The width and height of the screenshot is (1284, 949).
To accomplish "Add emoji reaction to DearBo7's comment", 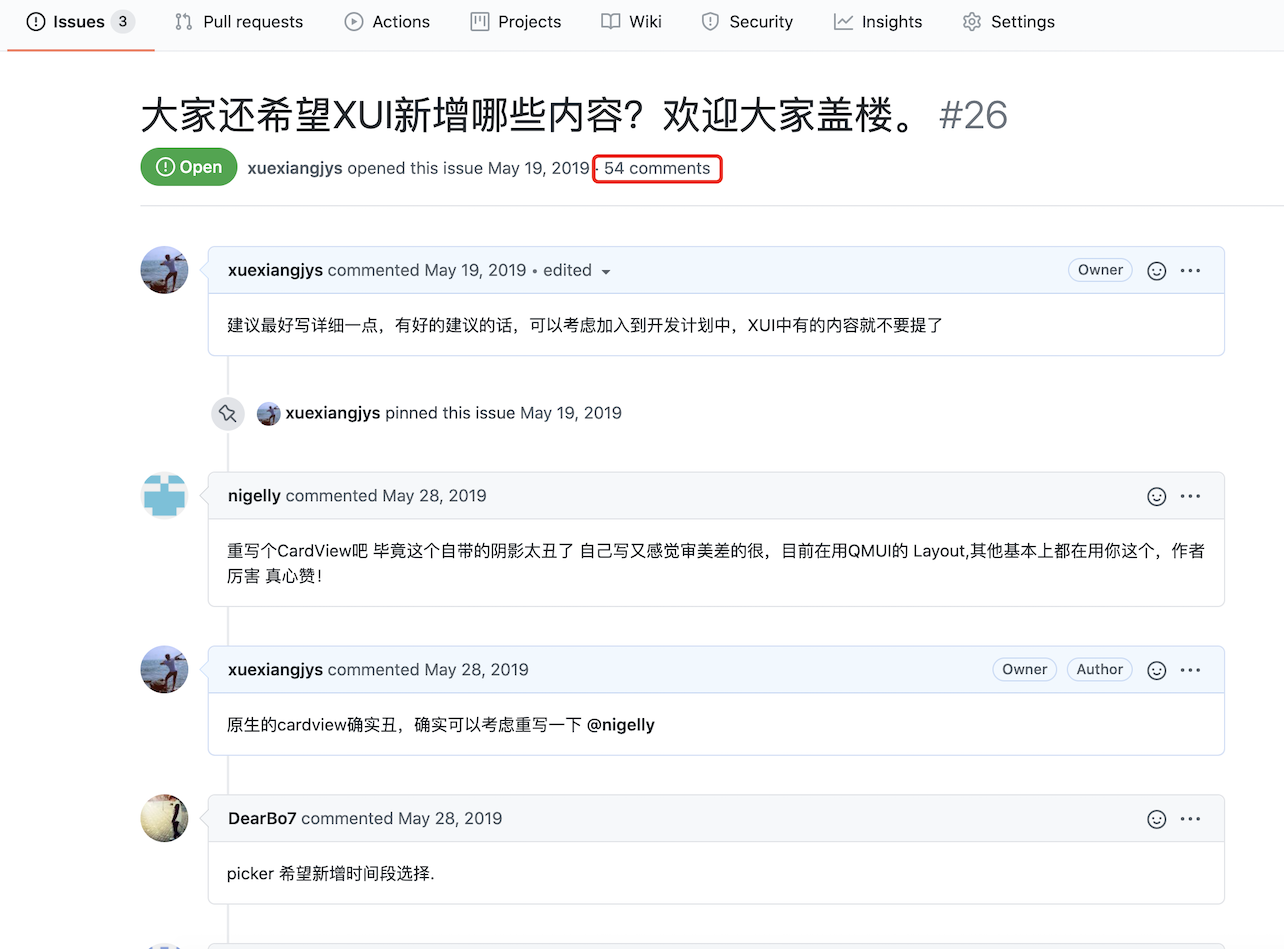I will (1157, 820).
